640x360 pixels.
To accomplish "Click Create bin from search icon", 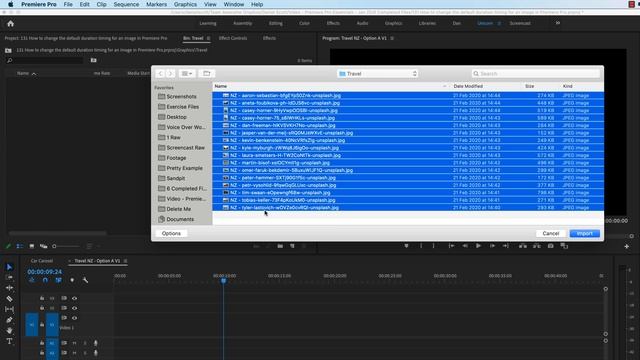I will (x=93, y=60).
